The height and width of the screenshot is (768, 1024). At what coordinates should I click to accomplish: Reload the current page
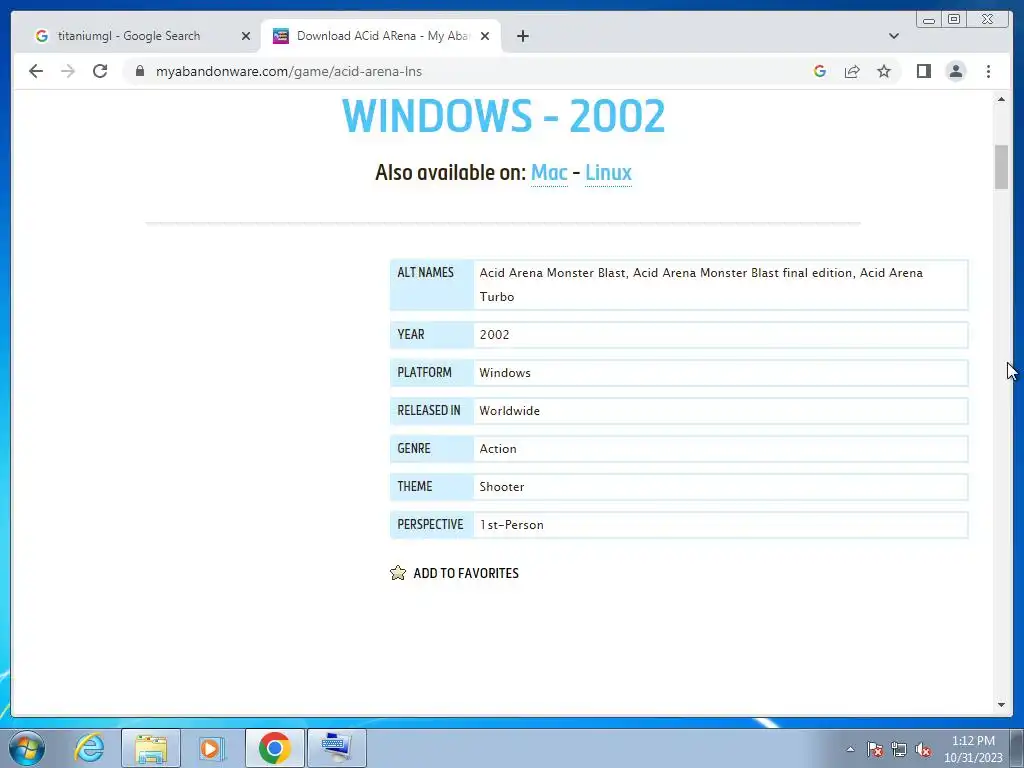pyautogui.click(x=100, y=71)
